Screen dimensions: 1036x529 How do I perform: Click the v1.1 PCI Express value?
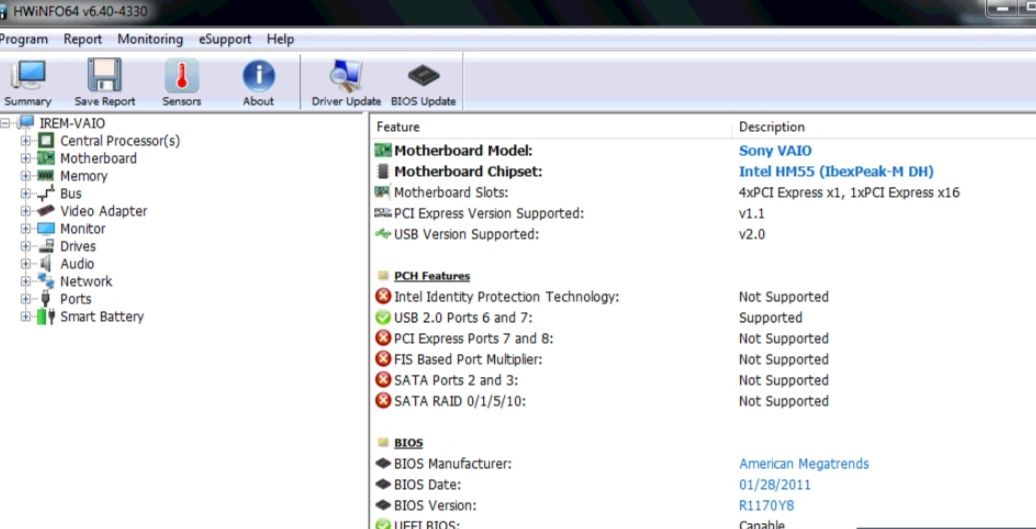(x=752, y=214)
